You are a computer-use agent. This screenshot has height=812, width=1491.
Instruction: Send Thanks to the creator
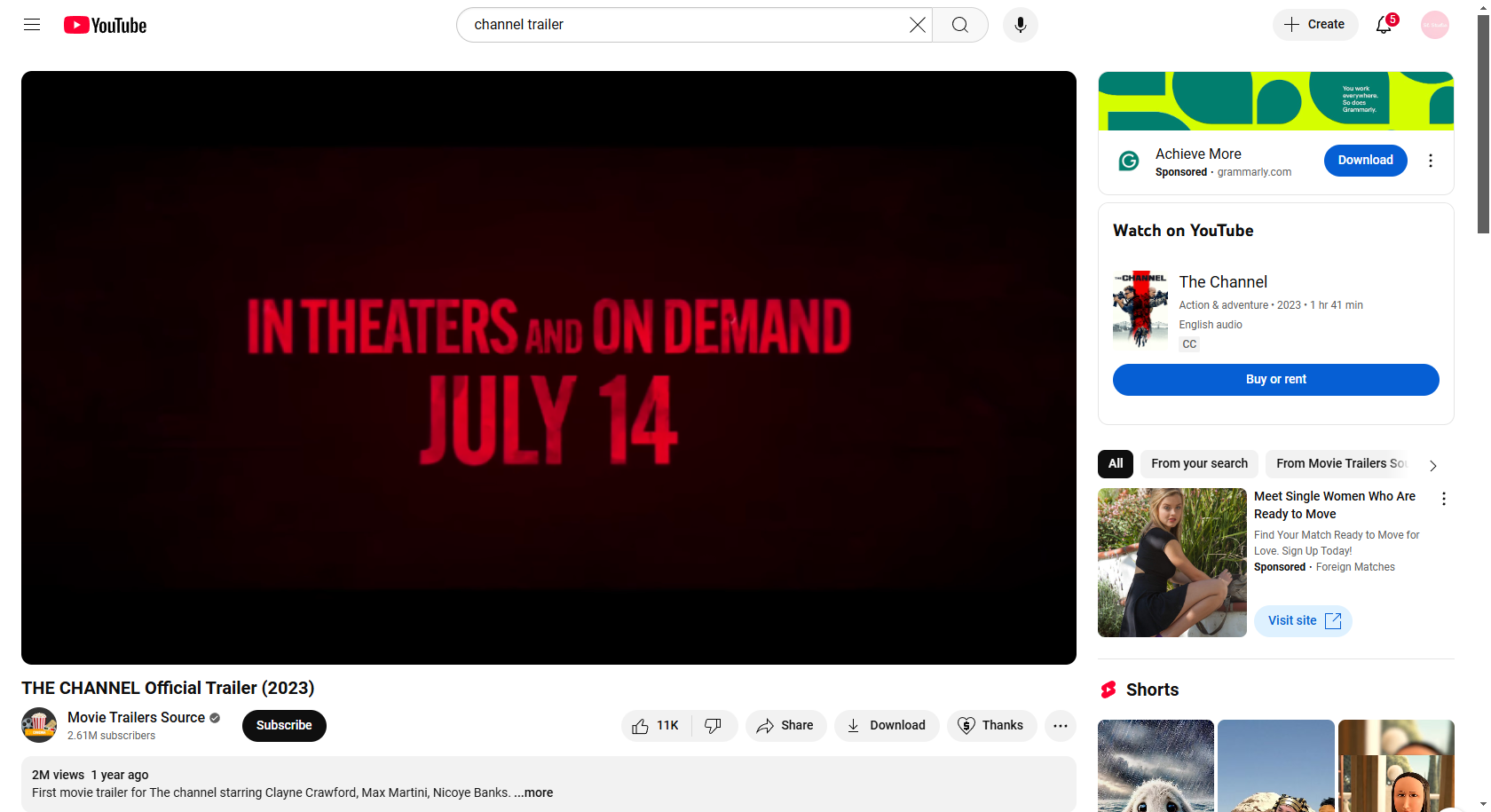pyautogui.click(x=991, y=725)
